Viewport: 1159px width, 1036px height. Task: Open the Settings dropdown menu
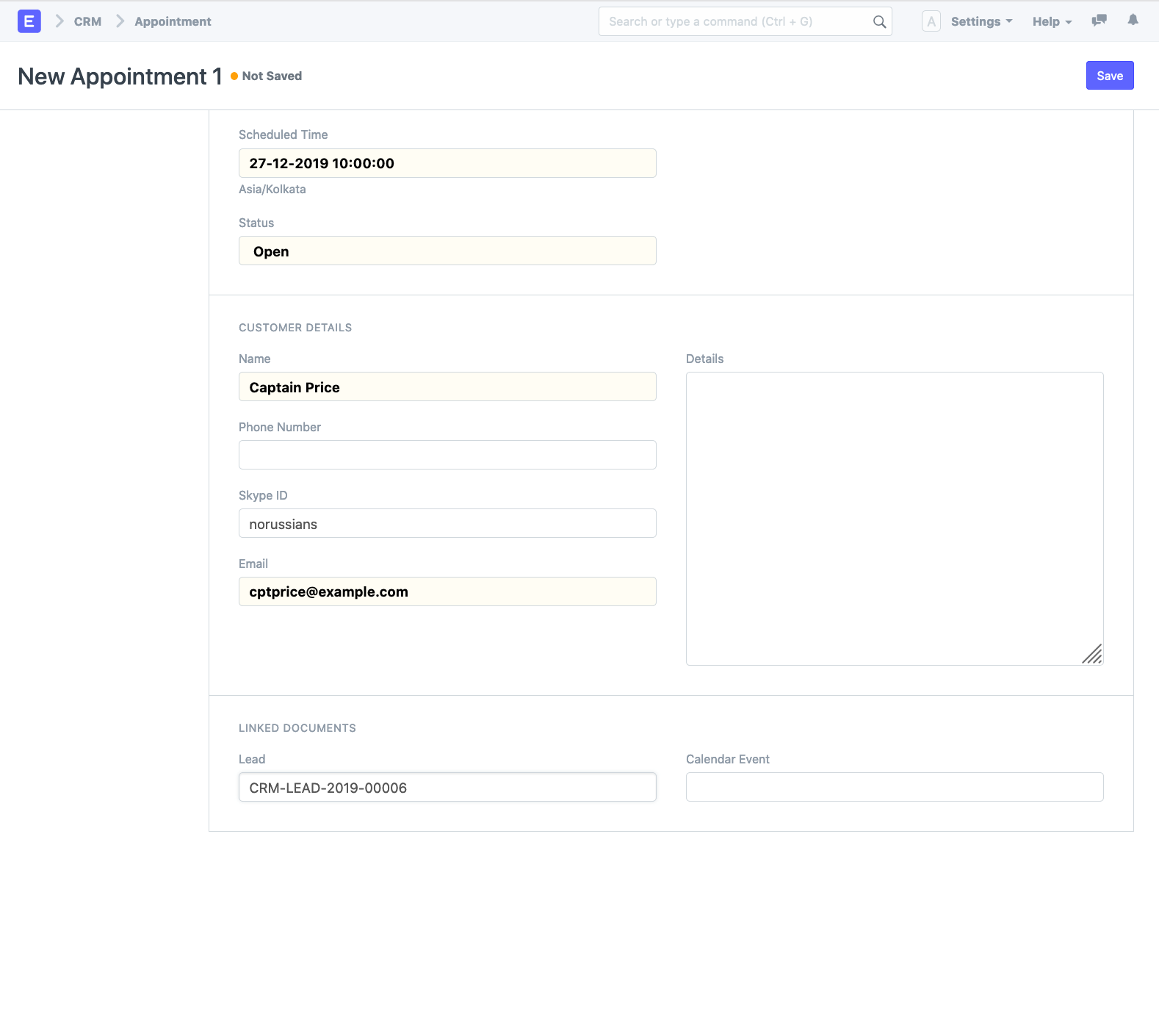point(981,21)
